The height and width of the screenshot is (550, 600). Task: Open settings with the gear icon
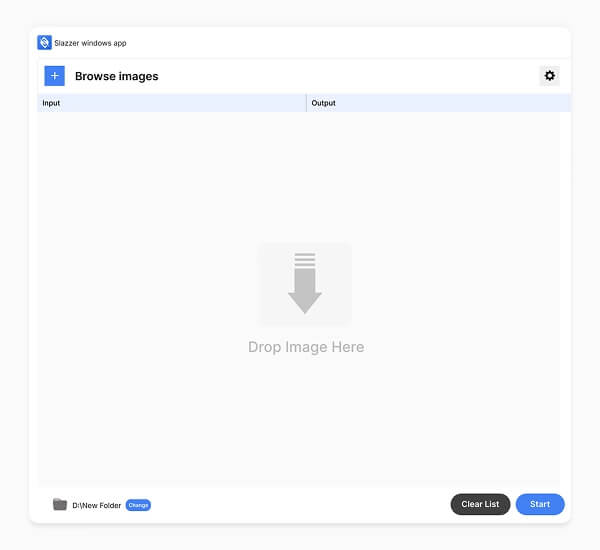tap(549, 76)
